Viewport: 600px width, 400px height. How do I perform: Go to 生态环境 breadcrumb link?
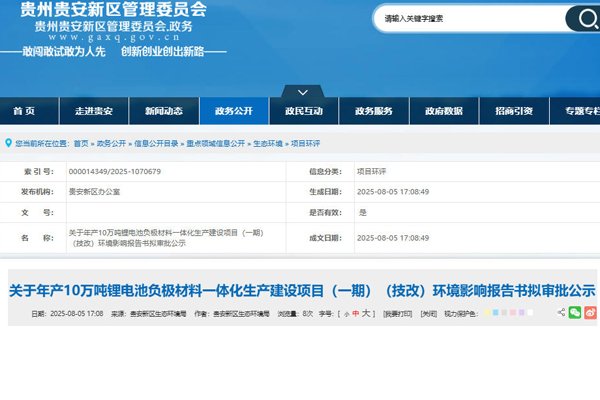tap(267, 144)
